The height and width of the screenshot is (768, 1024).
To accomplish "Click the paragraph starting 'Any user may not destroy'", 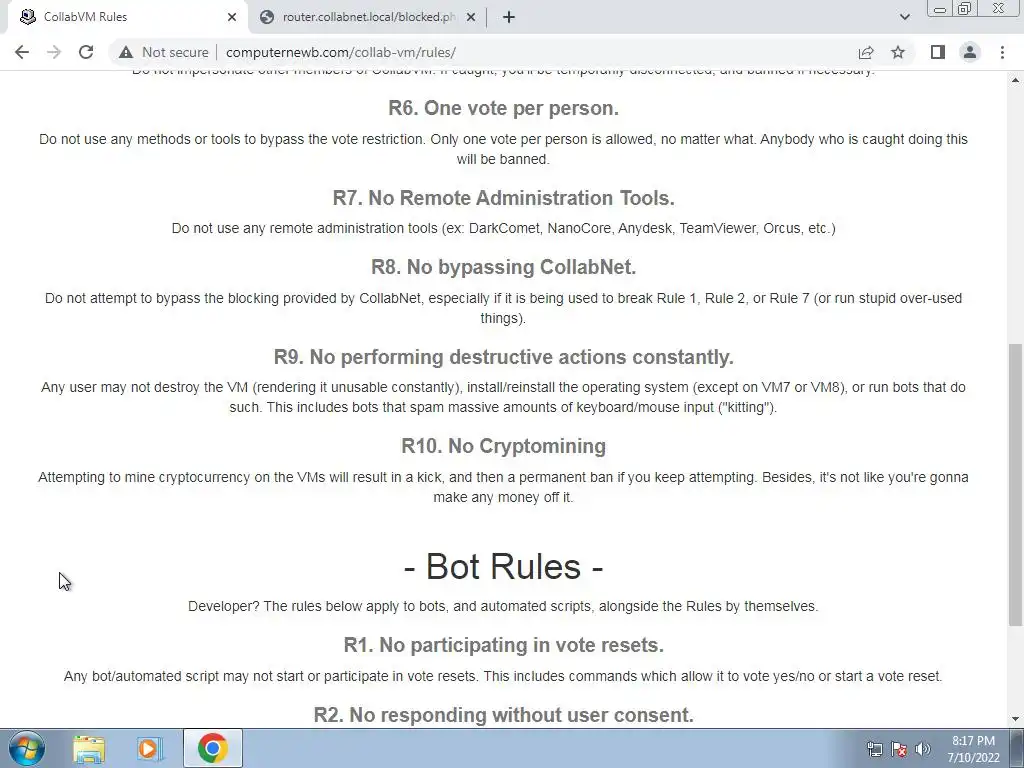I will click(x=503, y=397).
